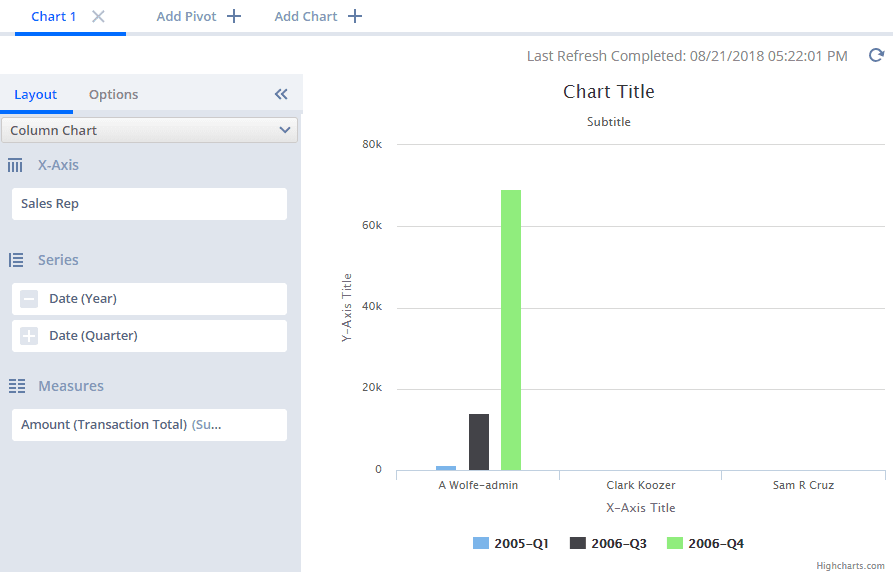Toggle the 2006-Q3 legend series
Screen dimensions: 893x572
608,543
